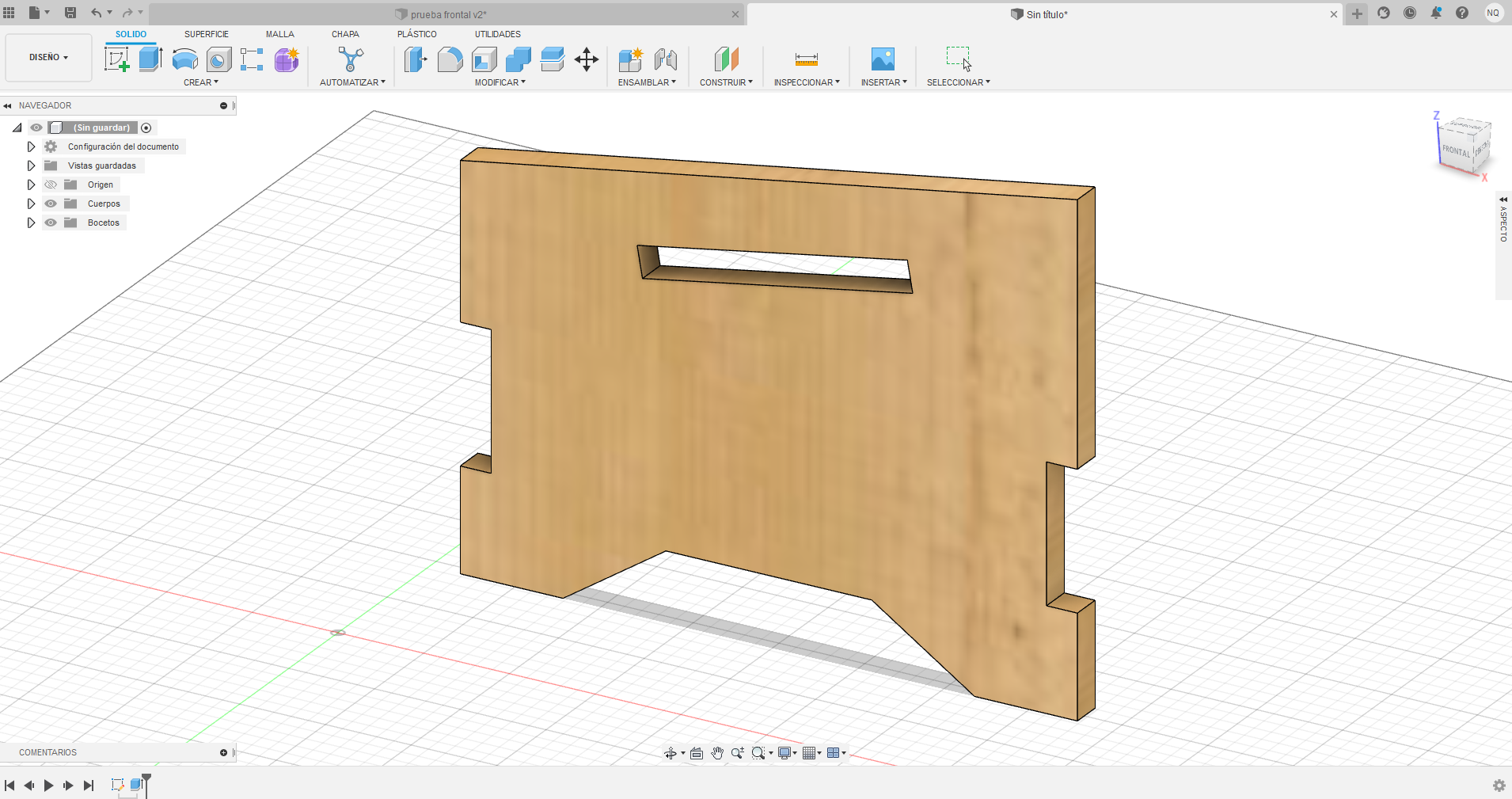Collapse the Navegador panel
Image resolution: width=1512 pixels, height=799 pixels.
[x=7, y=105]
